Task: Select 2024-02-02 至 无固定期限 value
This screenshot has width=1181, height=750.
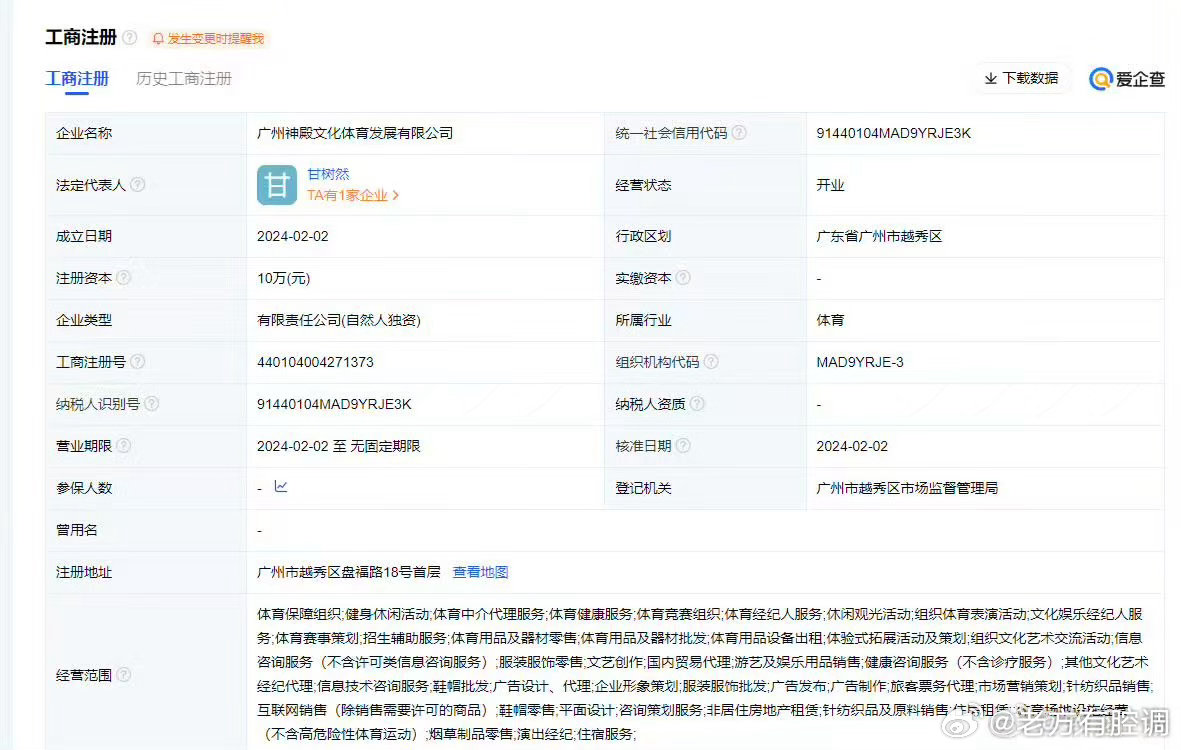Action: pos(338,447)
